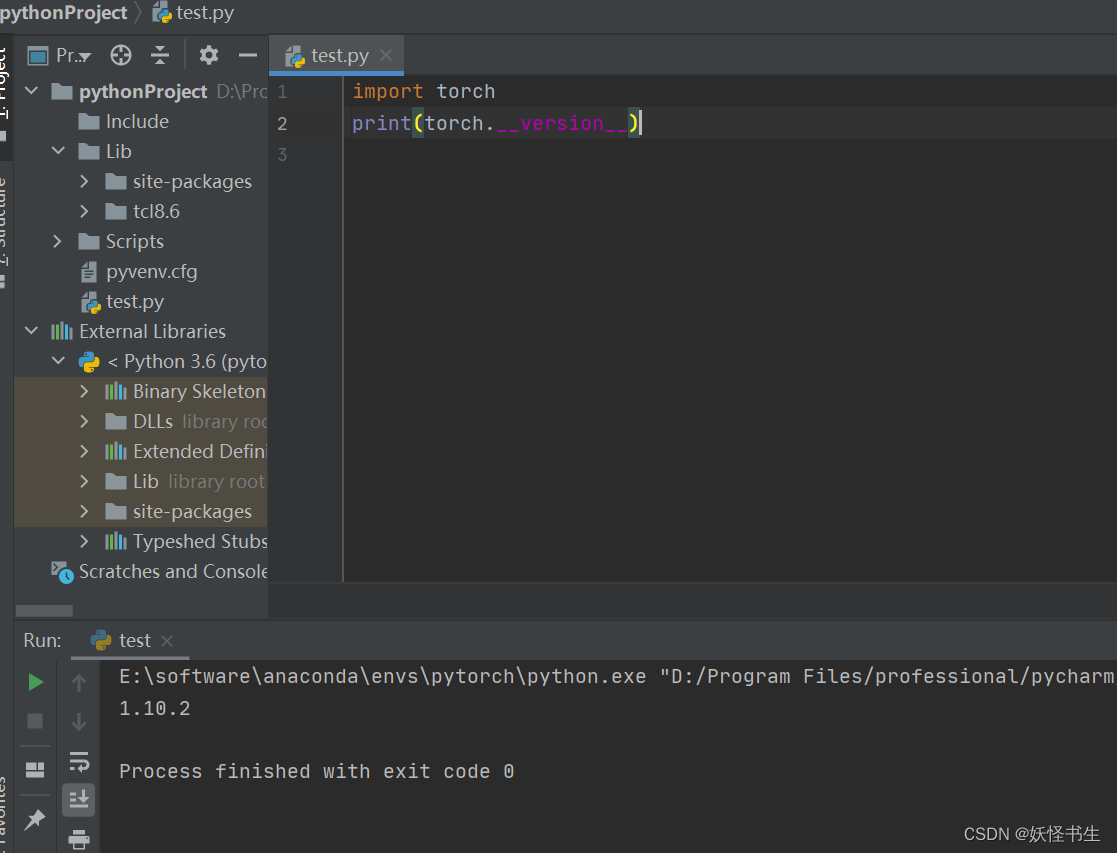Click 'Process finished with exit code 0'

(316, 771)
